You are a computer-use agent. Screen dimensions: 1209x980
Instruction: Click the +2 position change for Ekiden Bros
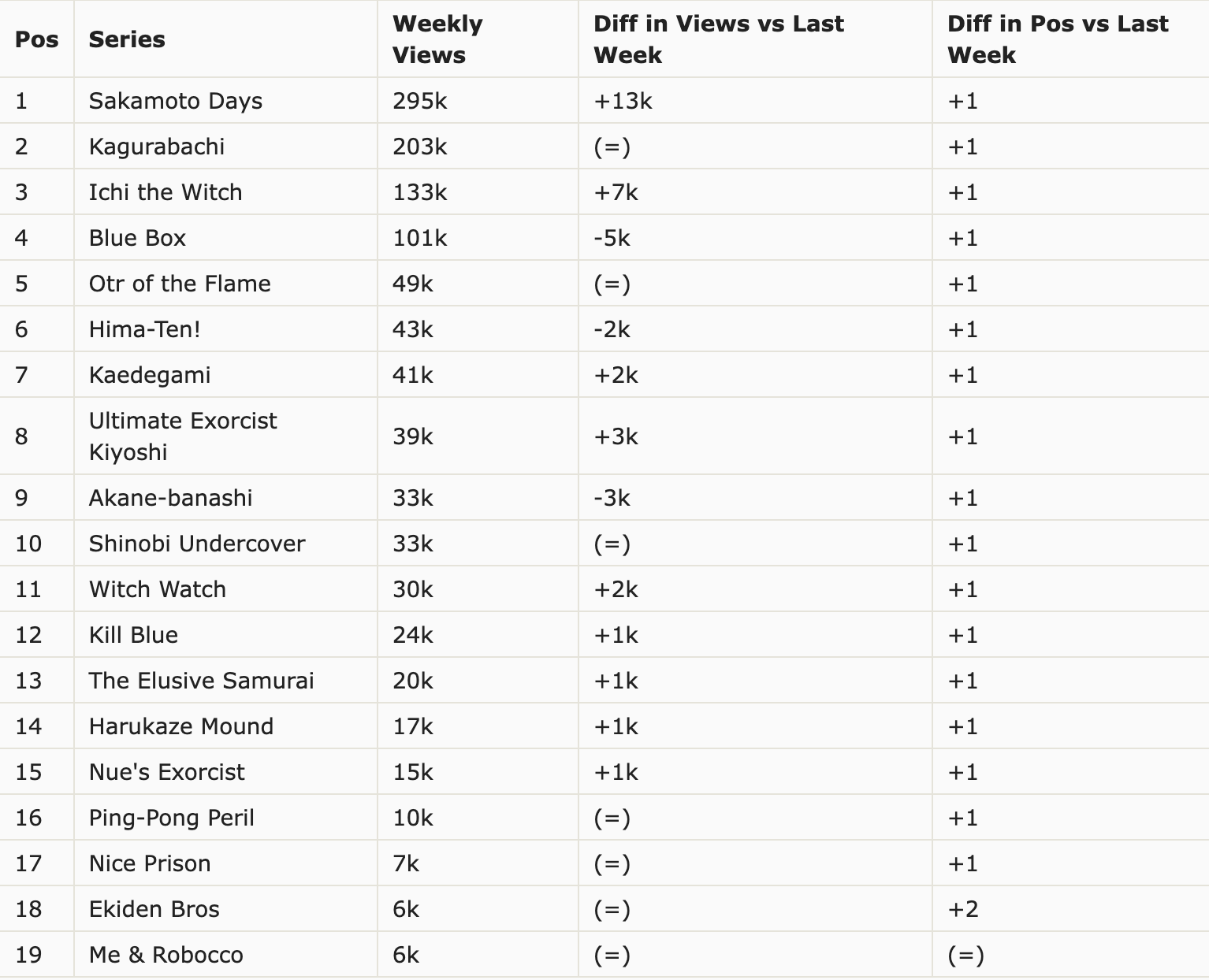(x=963, y=909)
